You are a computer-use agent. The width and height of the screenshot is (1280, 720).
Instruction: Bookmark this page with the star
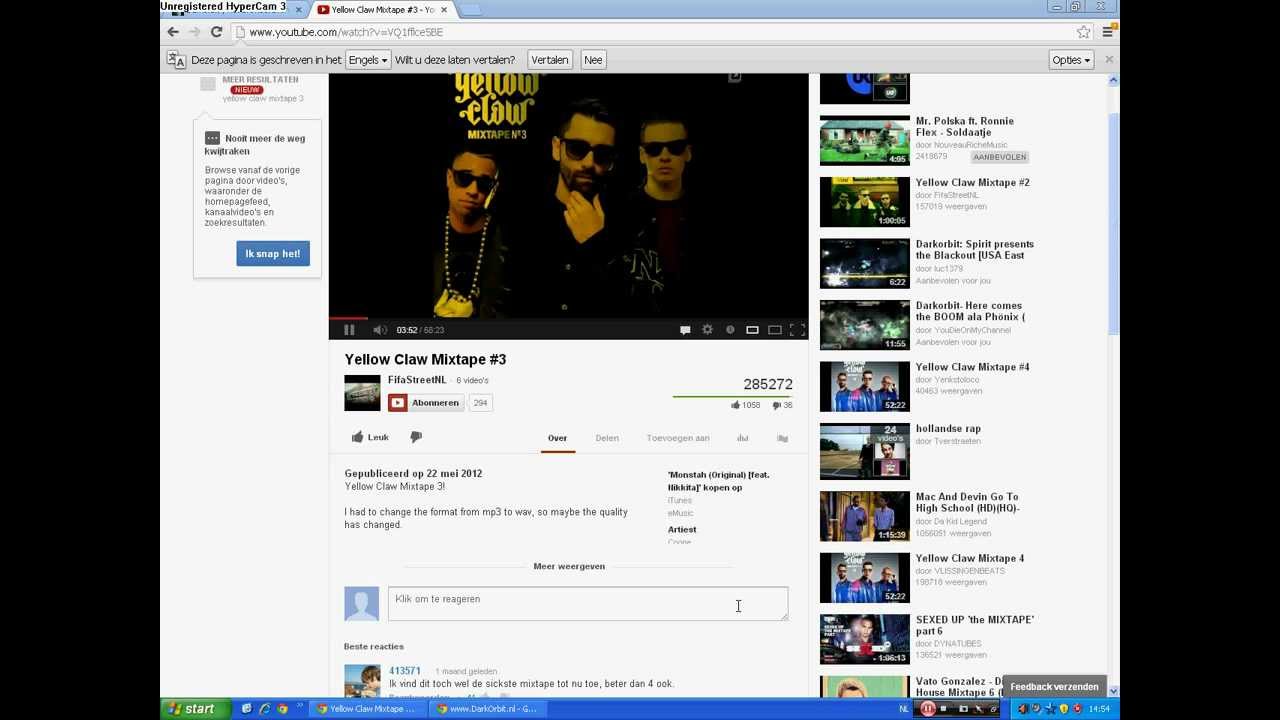click(x=1083, y=32)
